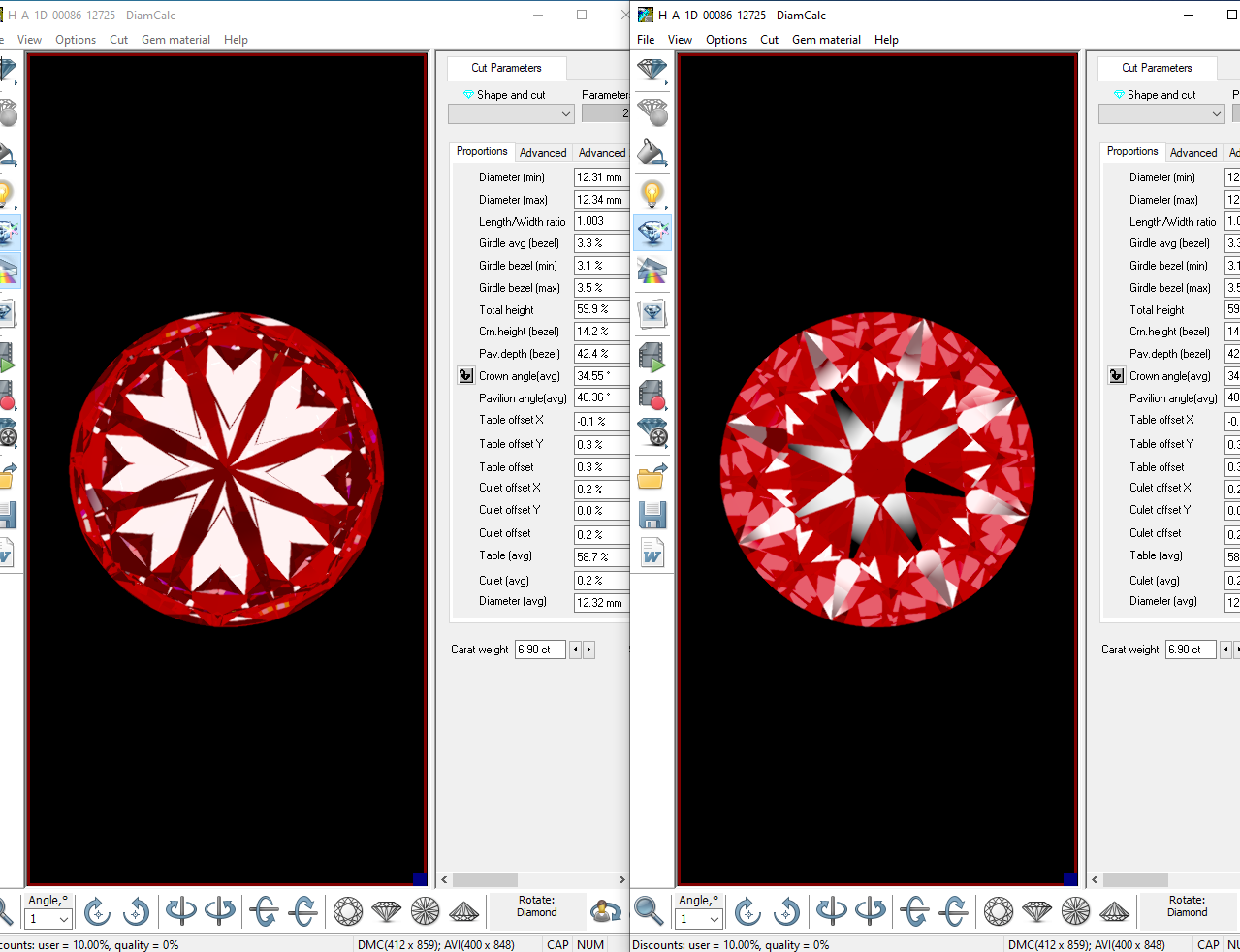Rotate around vertical axis left icon in right window
Image resolution: width=1240 pixels, height=952 pixels.
[832, 911]
